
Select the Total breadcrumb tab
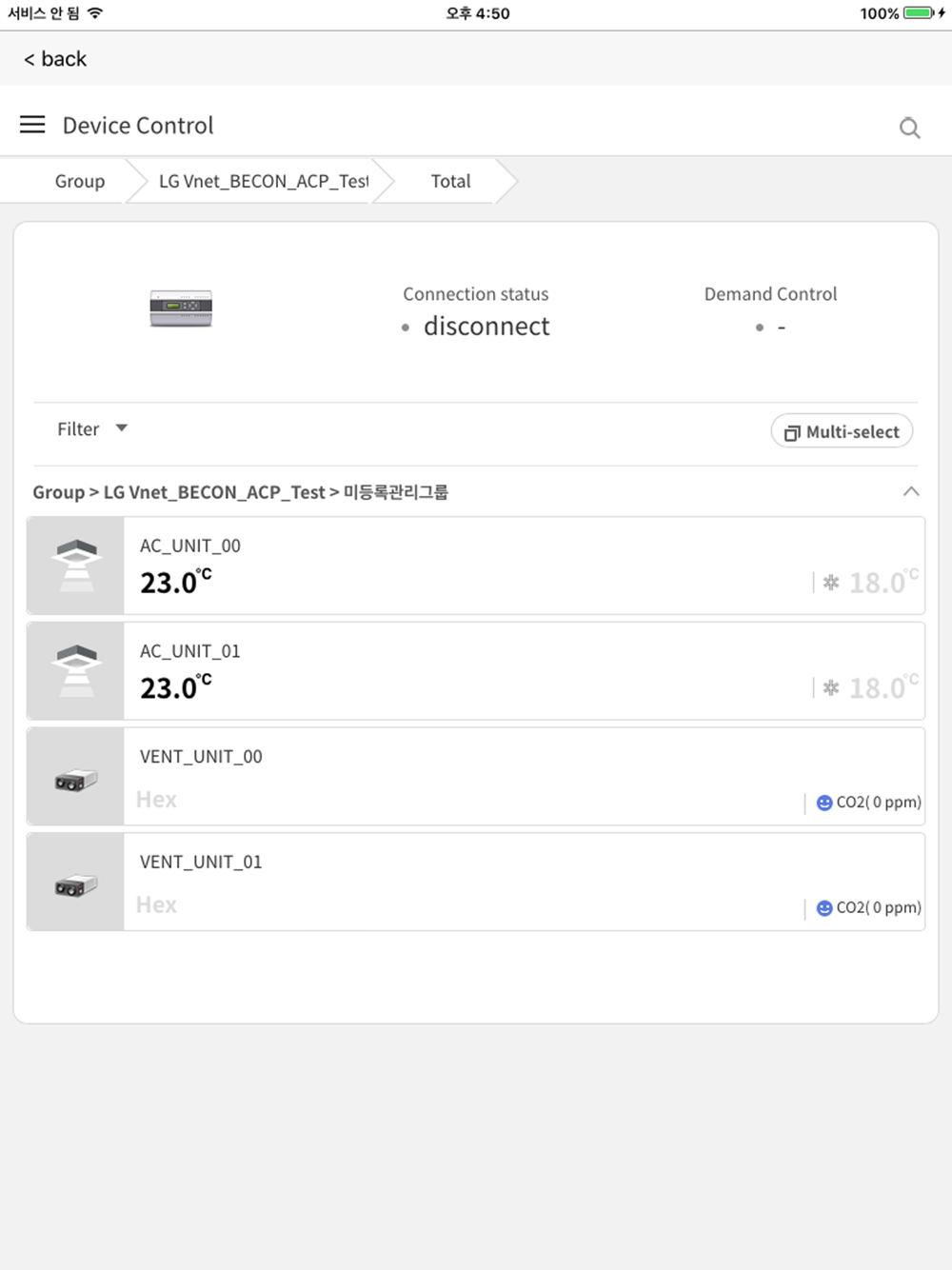click(x=450, y=181)
